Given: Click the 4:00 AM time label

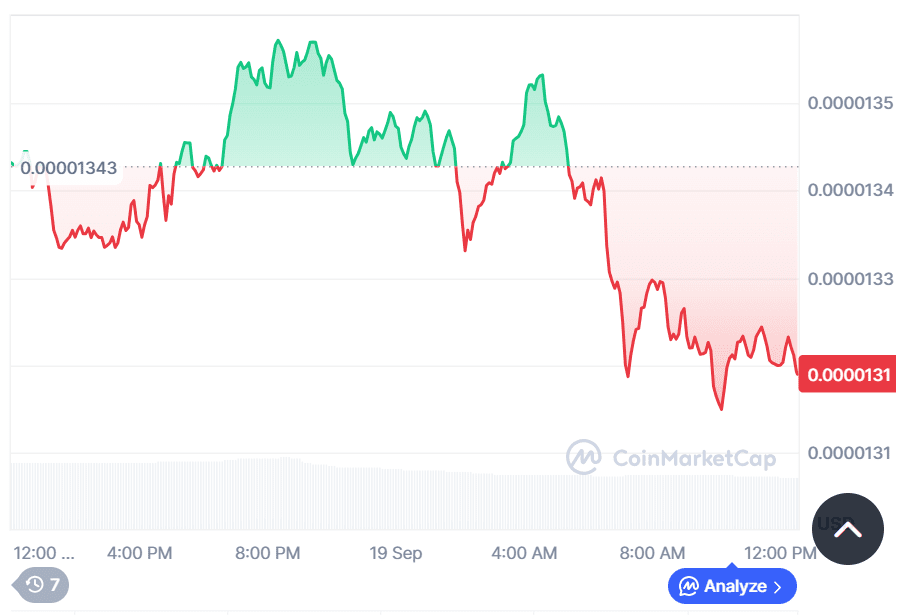Looking at the screenshot, I should click(525, 552).
